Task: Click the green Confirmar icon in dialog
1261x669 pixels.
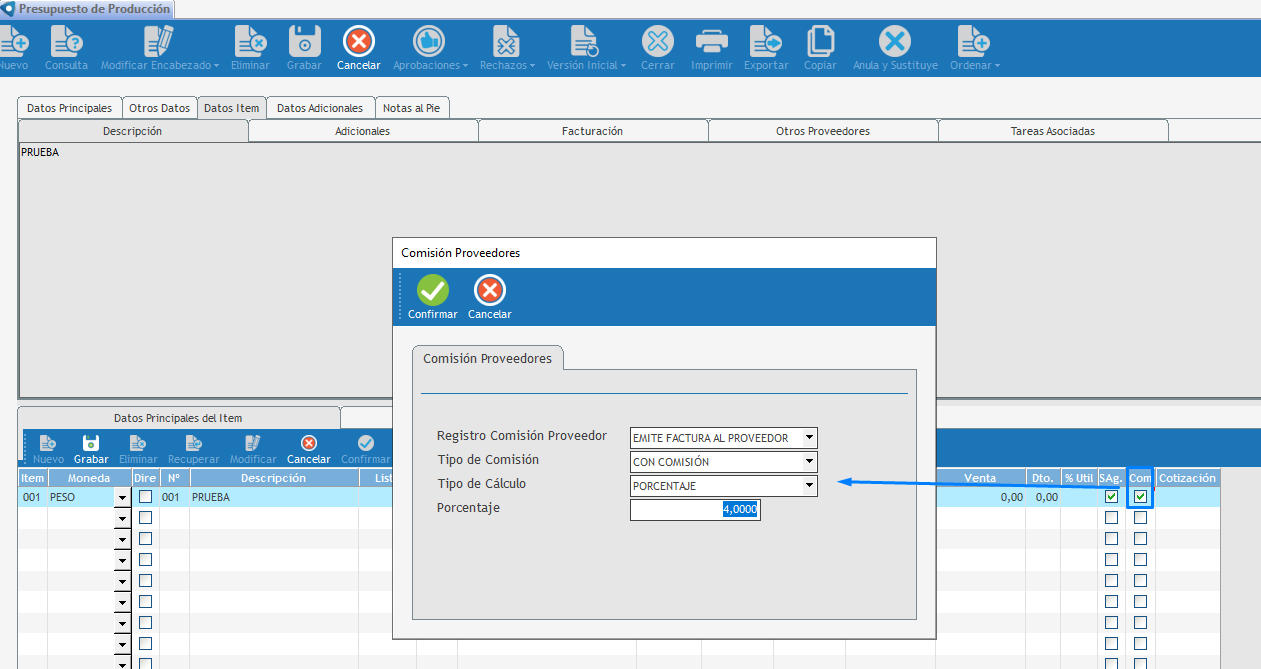Action: pos(432,291)
